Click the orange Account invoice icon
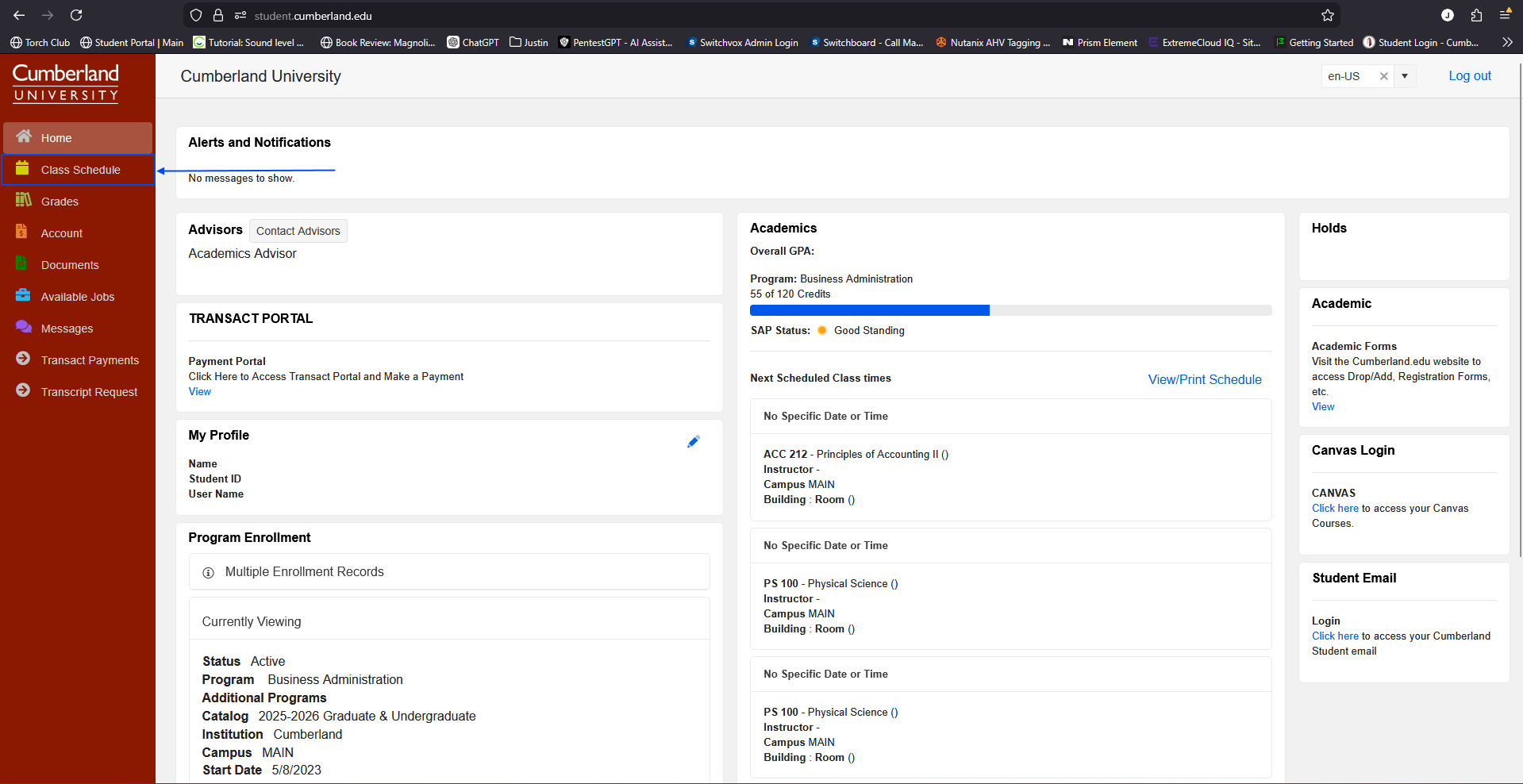This screenshot has height=784, width=1523. [x=21, y=232]
